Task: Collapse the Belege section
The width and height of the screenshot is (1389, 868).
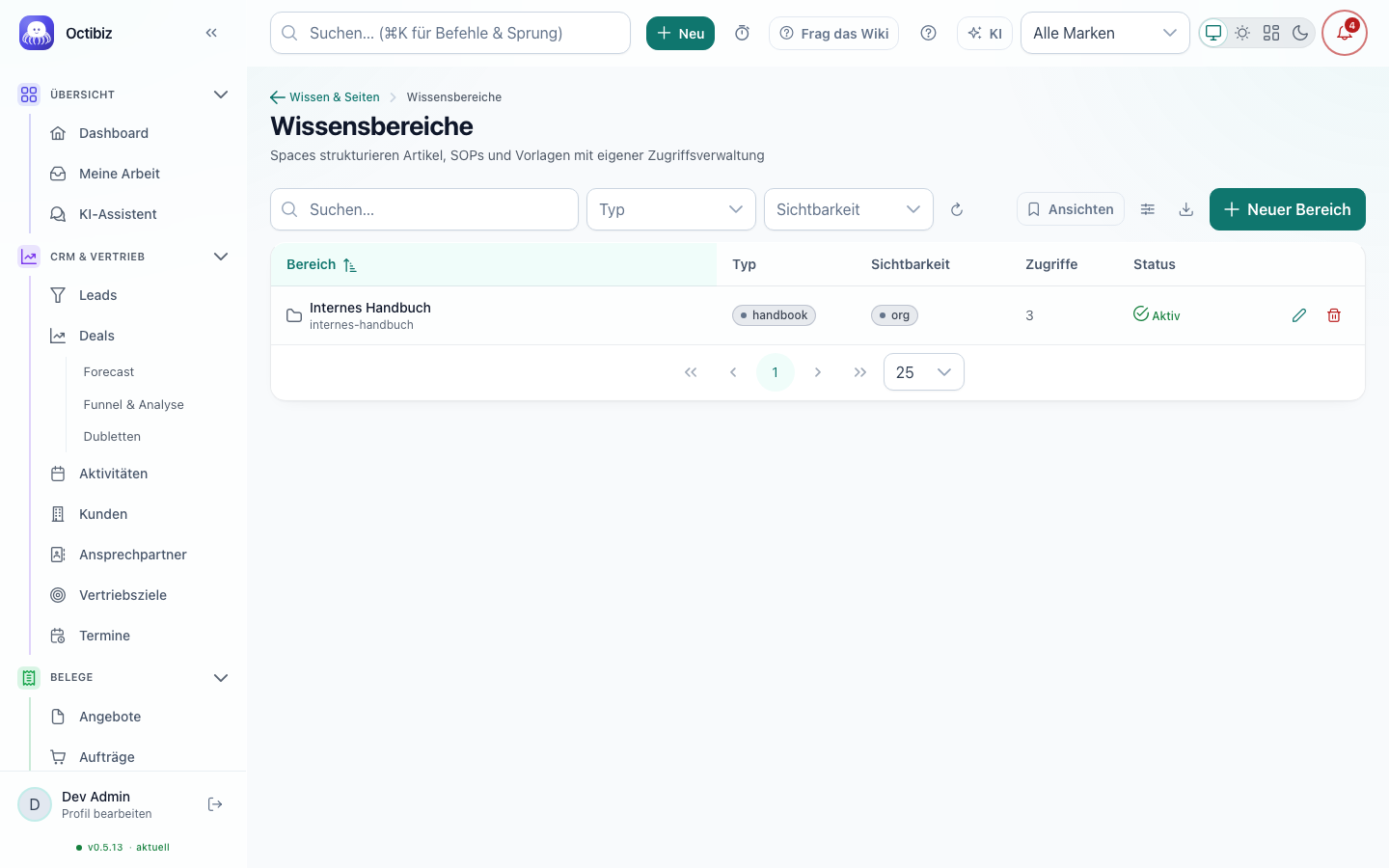Action: [x=221, y=677]
